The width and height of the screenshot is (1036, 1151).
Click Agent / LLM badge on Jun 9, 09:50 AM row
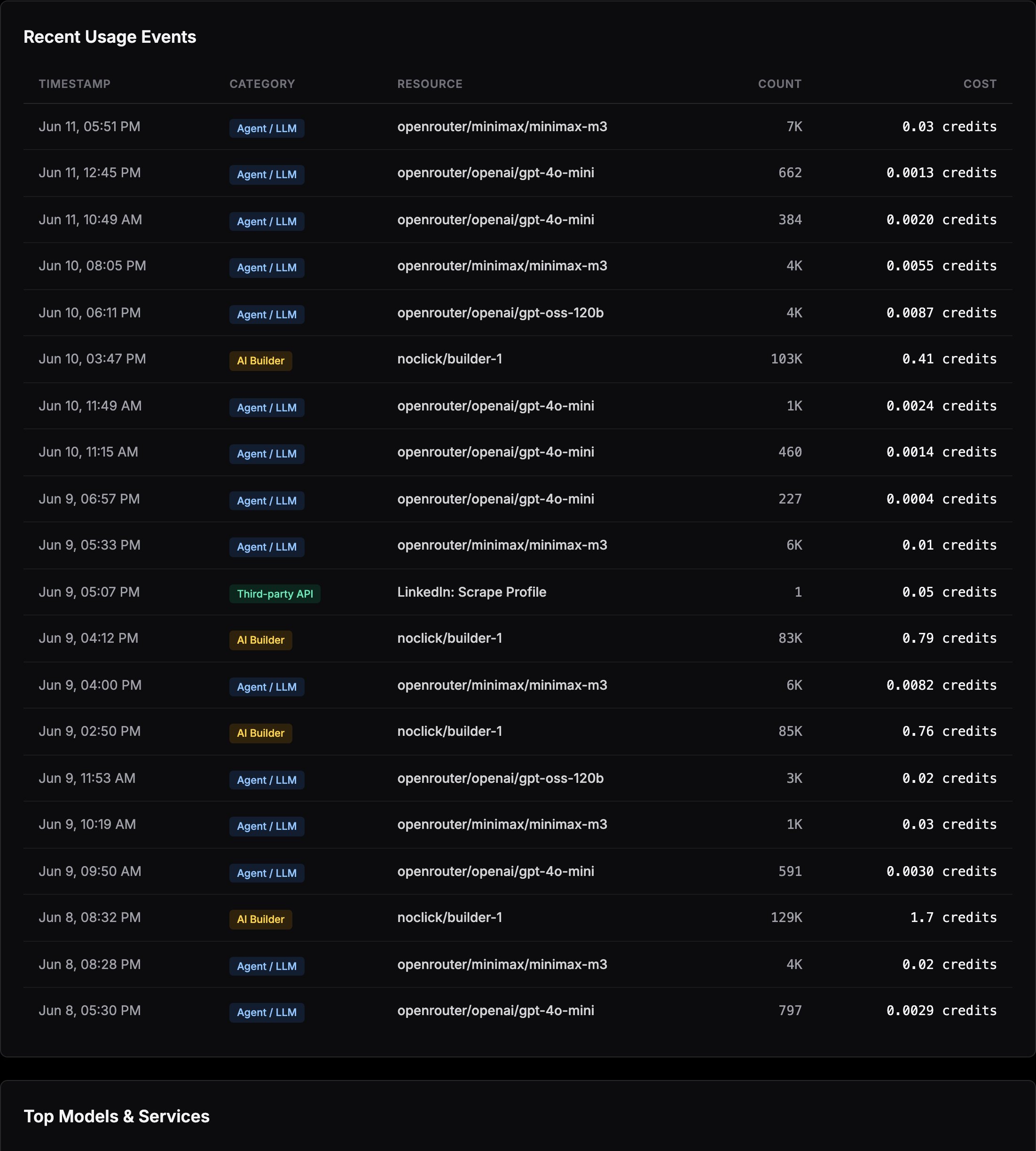[267, 873]
